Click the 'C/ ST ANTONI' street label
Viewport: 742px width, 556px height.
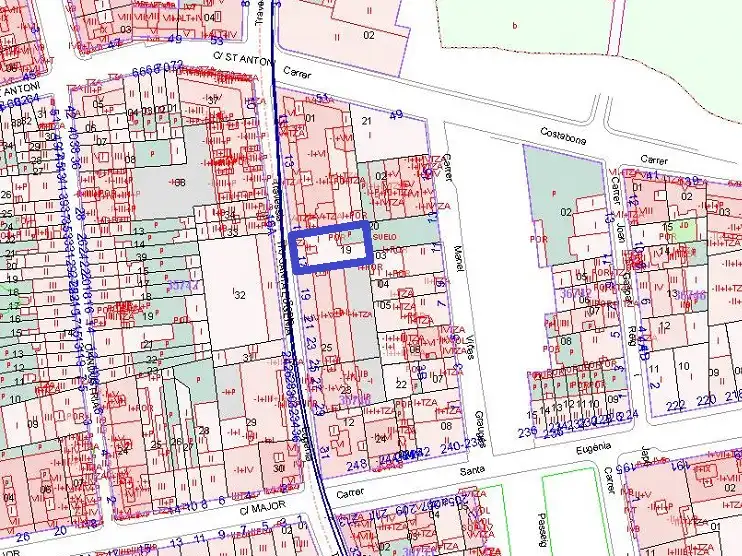243,58
